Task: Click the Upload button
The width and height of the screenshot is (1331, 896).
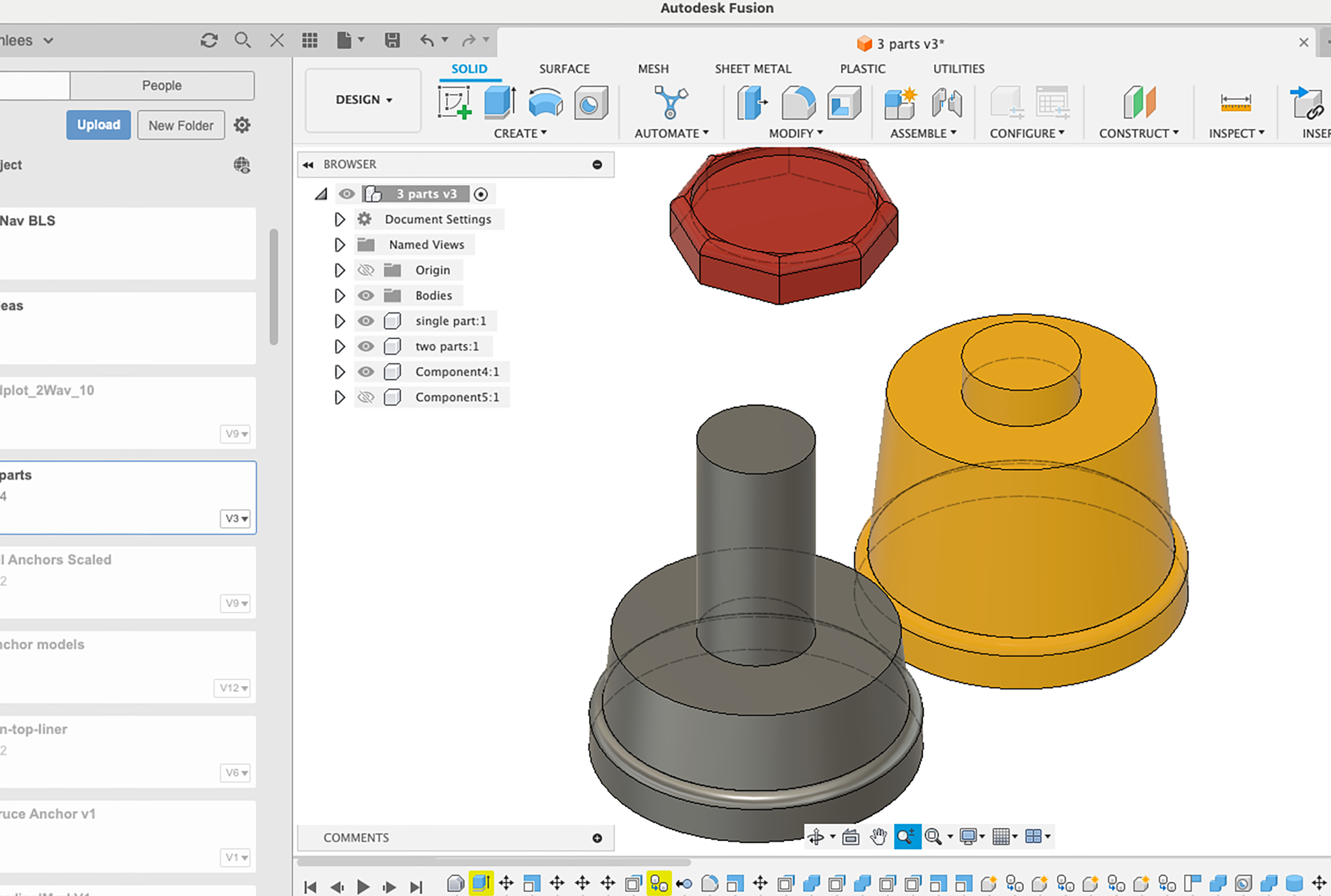Action: point(98,125)
